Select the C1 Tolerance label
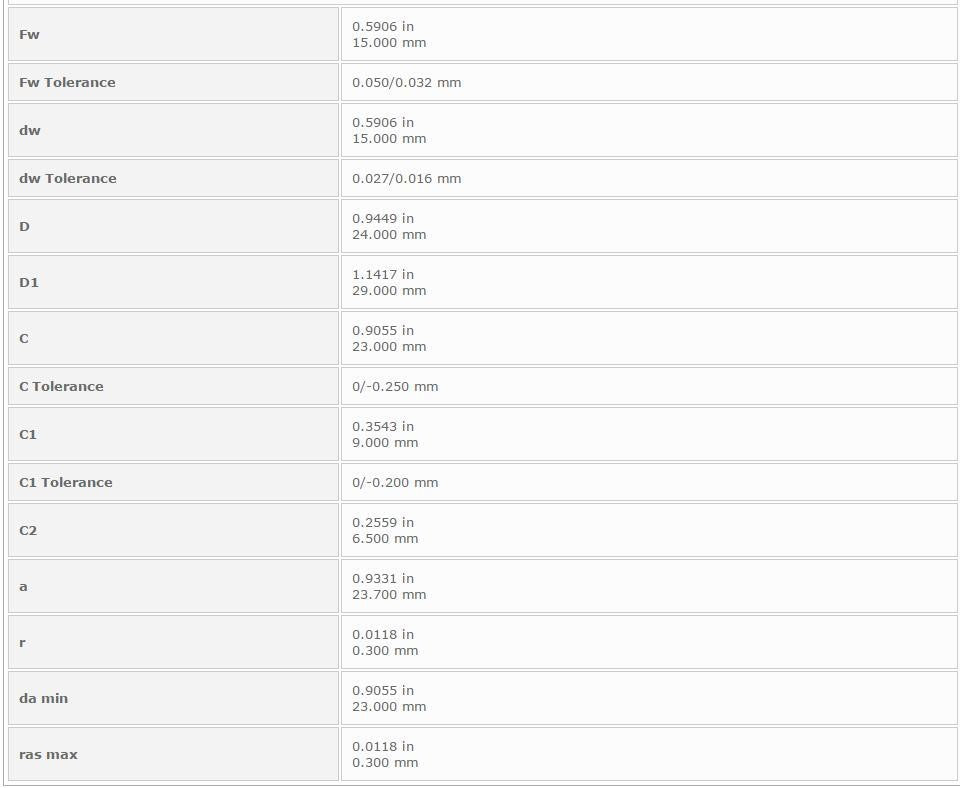The width and height of the screenshot is (960, 788). [x=66, y=482]
